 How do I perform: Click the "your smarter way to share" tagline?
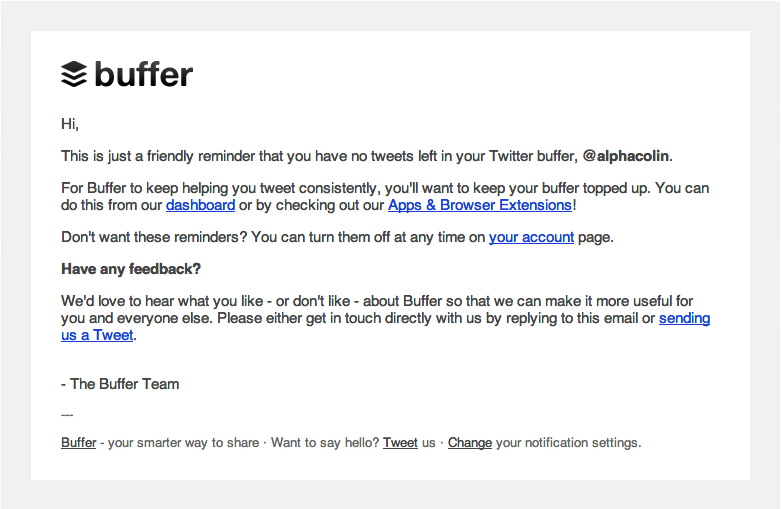pyautogui.click(x=183, y=443)
